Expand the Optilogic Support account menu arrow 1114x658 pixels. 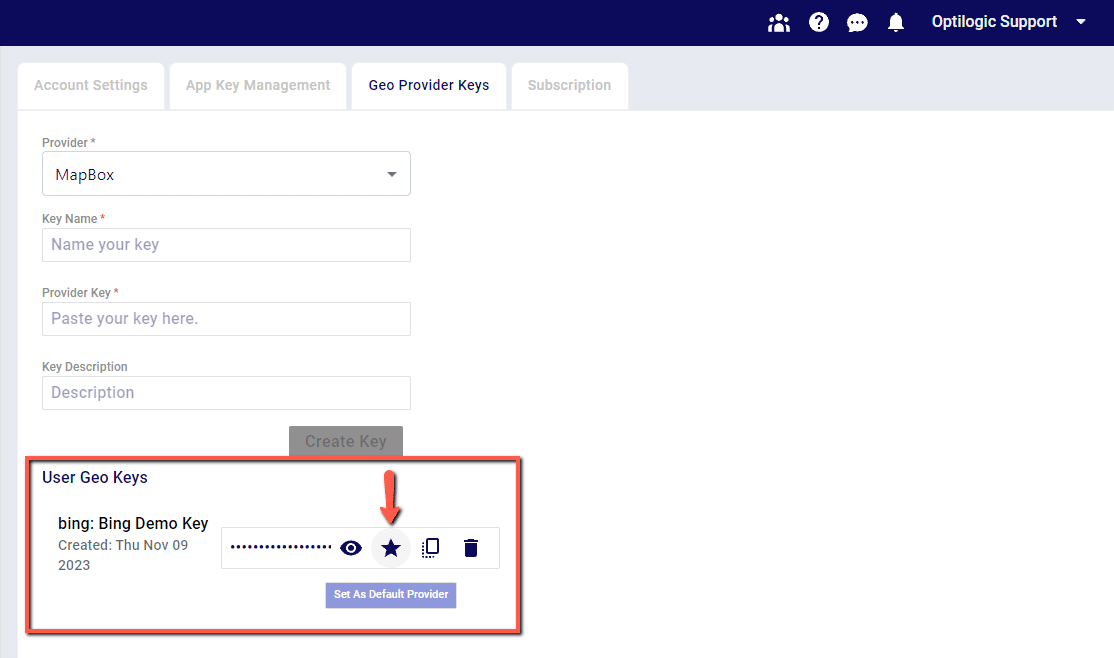[x=1081, y=22]
